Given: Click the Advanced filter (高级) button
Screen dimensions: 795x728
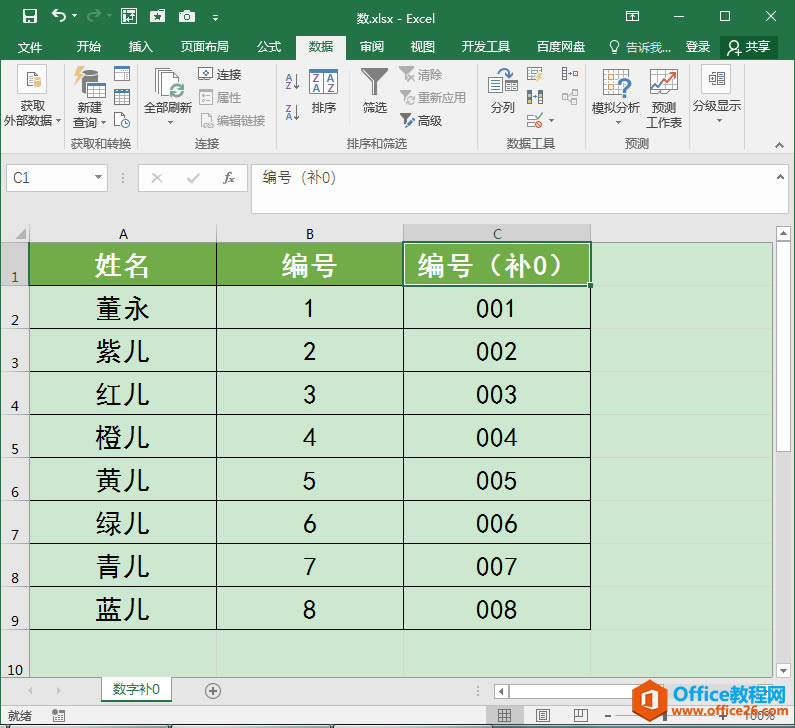Looking at the screenshot, I should 421,120.
